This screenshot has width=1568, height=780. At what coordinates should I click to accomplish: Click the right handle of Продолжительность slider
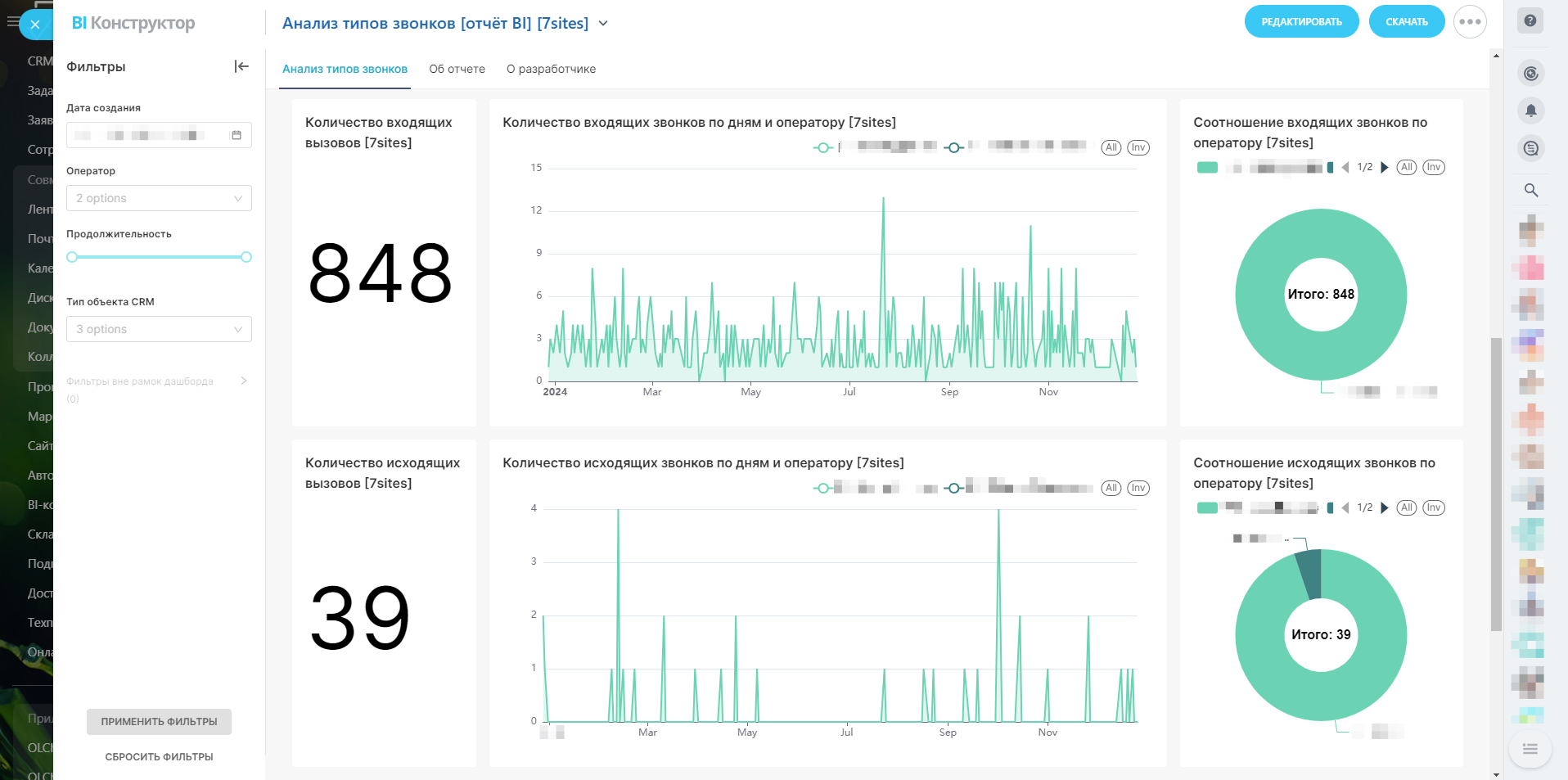[x=246, y=257]
